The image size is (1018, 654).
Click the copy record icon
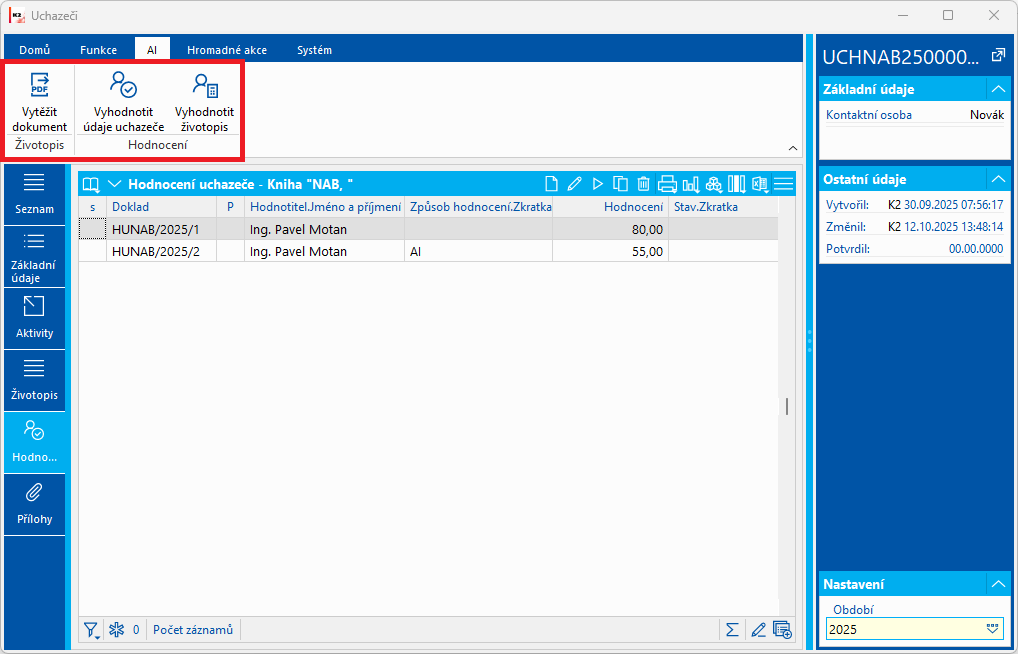620,184
